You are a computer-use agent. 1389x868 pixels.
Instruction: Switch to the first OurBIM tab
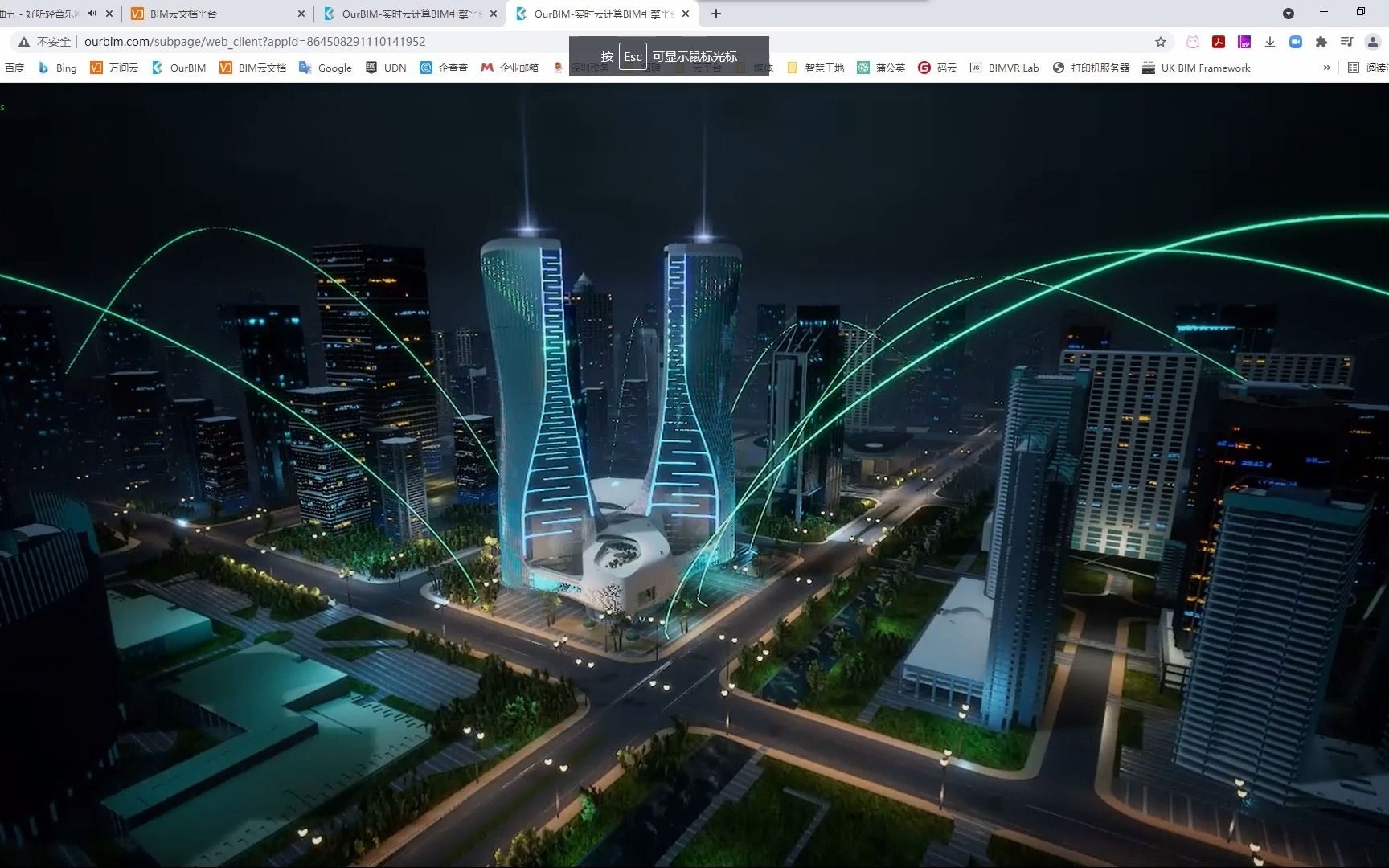point(410,14)
